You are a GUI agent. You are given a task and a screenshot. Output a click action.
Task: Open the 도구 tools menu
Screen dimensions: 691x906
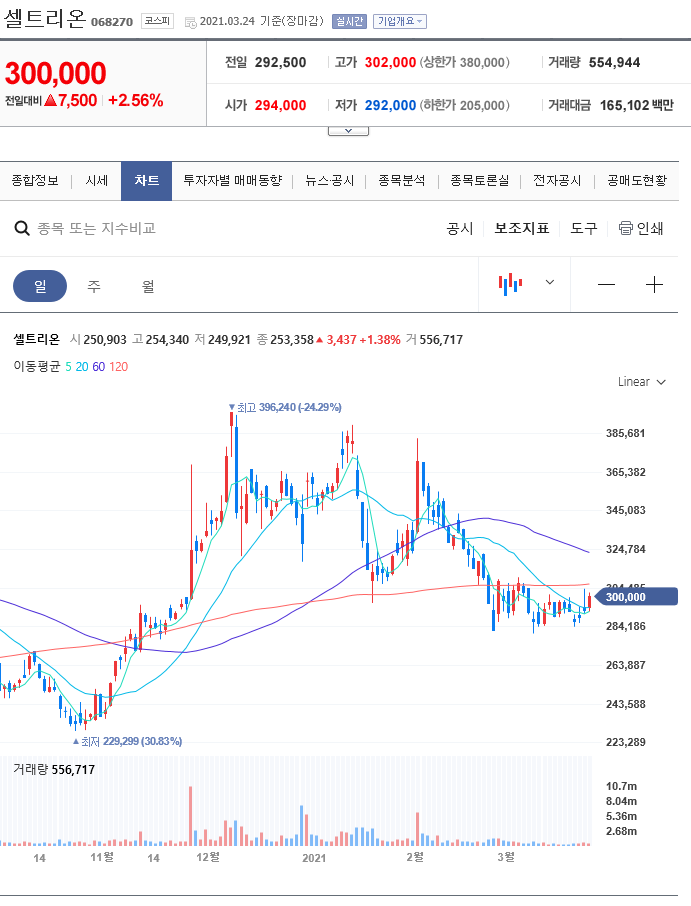click(x=584, y=228)
